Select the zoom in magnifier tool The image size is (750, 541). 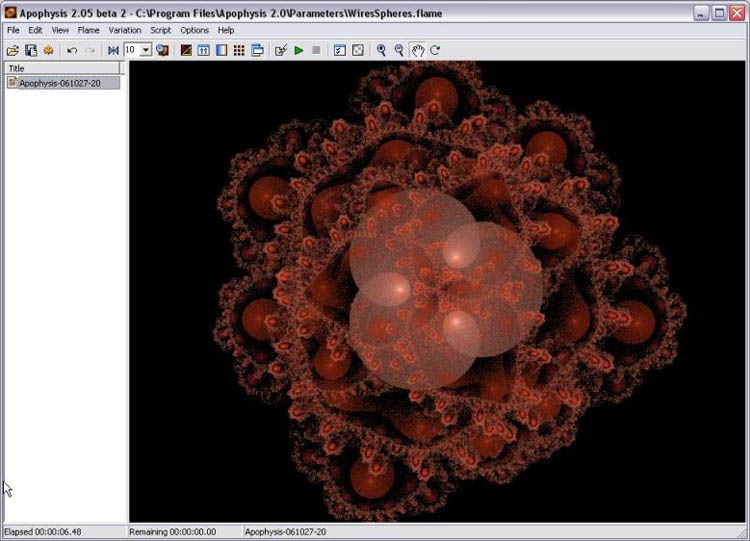coord(381,50)
